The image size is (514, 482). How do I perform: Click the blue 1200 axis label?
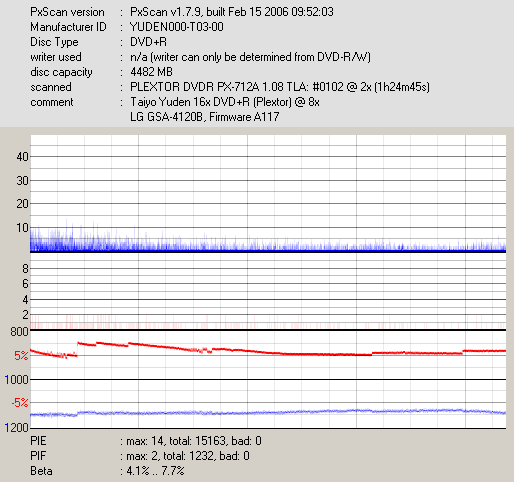point(16,428)
